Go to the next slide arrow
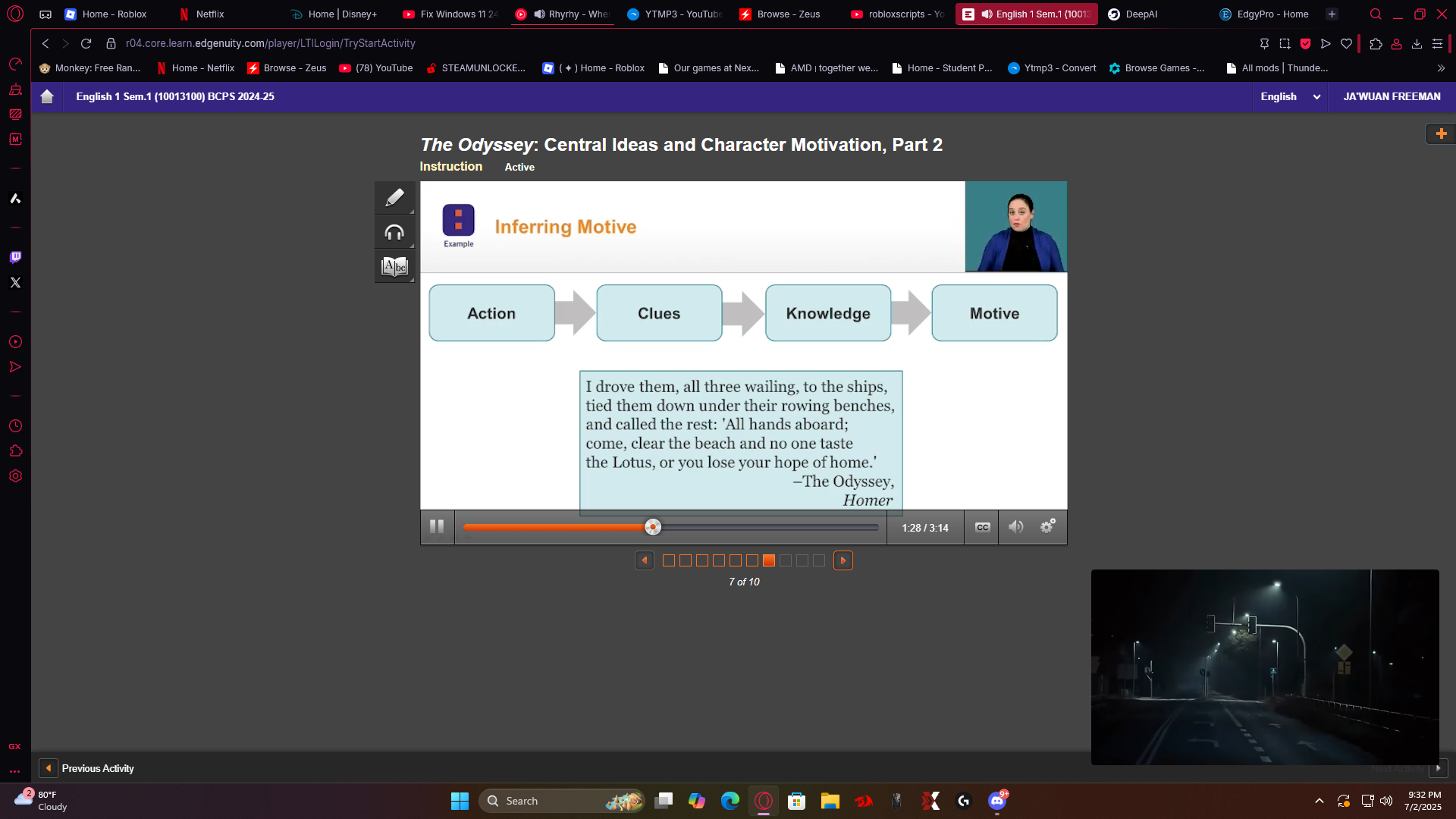This screenshot has width=1456, height=819. (x=843, y=560)
